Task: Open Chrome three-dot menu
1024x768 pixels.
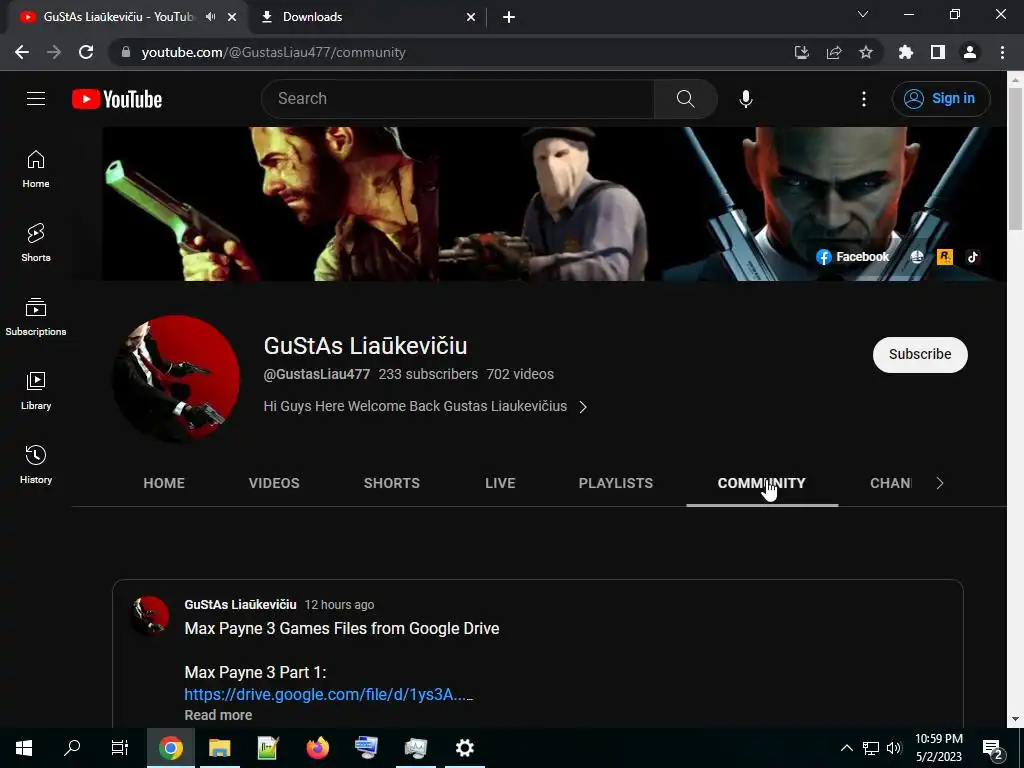Action: pos(1002,52)
